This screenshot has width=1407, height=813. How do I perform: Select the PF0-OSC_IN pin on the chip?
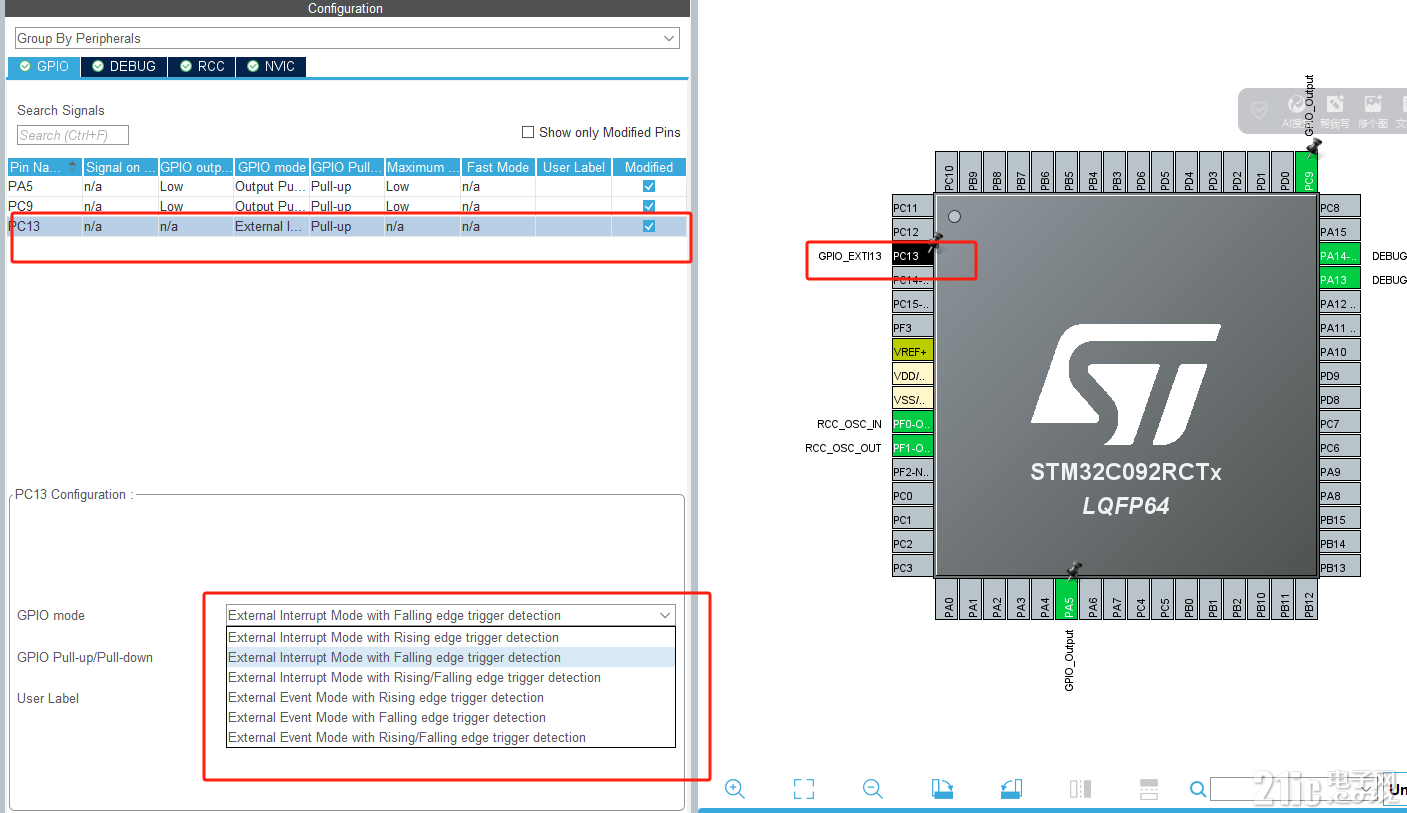(x=913, y=424)
